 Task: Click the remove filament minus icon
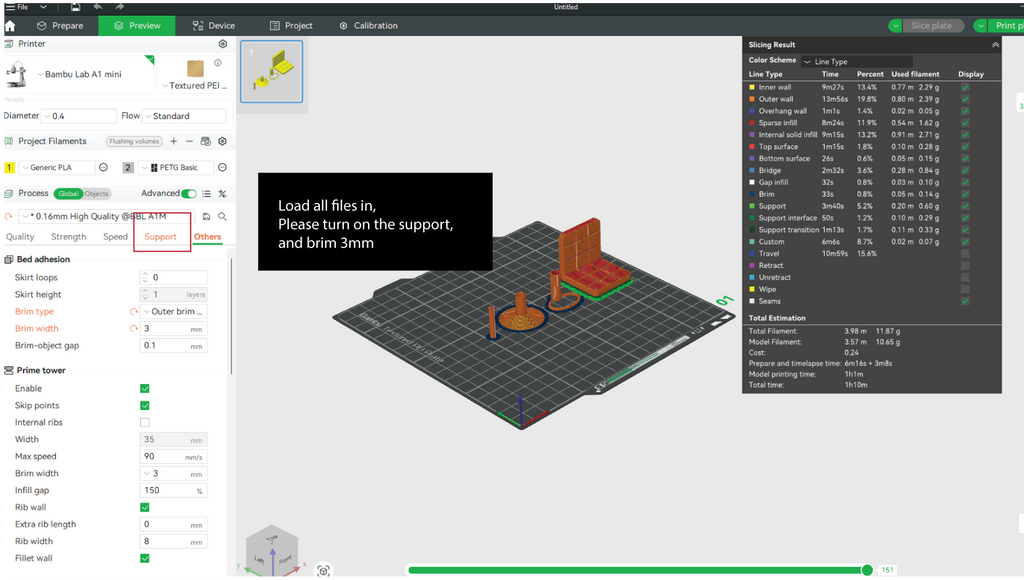click(x=189, y=141)
